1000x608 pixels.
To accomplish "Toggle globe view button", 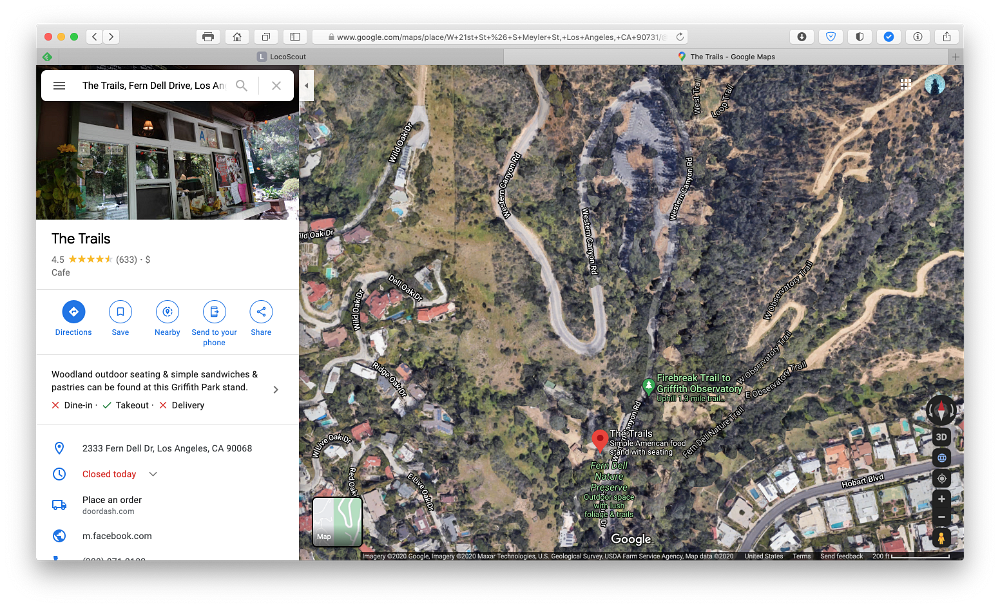I will pos(941,458).
